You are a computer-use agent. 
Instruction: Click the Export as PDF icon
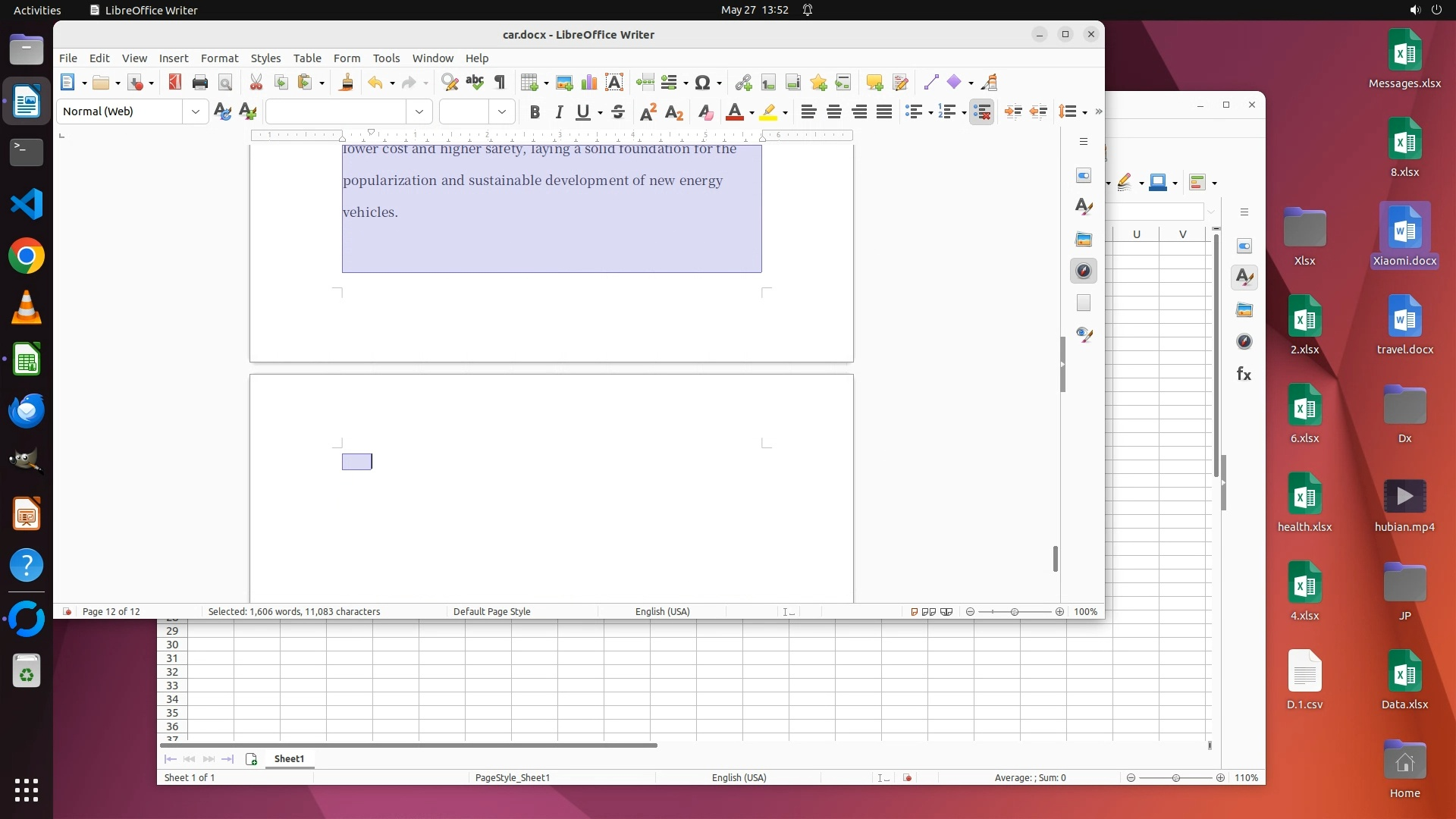pyautogui.click(x=174, y=83)
